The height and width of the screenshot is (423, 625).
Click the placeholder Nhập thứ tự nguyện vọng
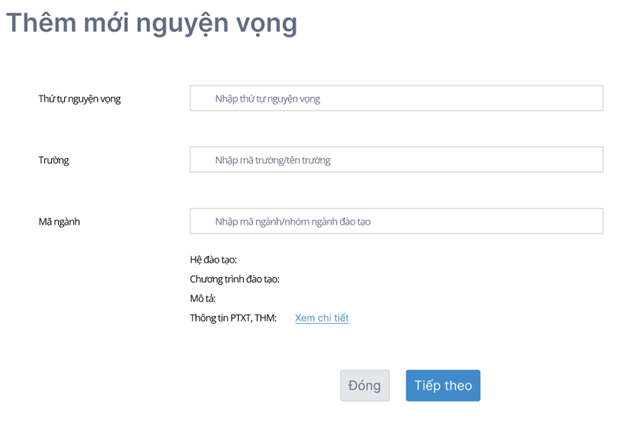point(267,99)
